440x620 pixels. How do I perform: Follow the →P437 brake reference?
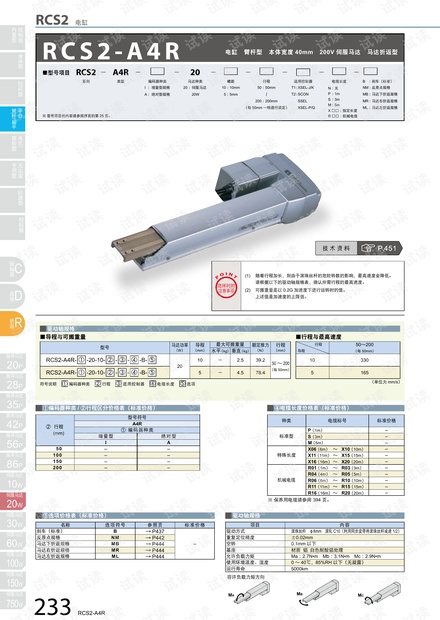coord(155,531)
